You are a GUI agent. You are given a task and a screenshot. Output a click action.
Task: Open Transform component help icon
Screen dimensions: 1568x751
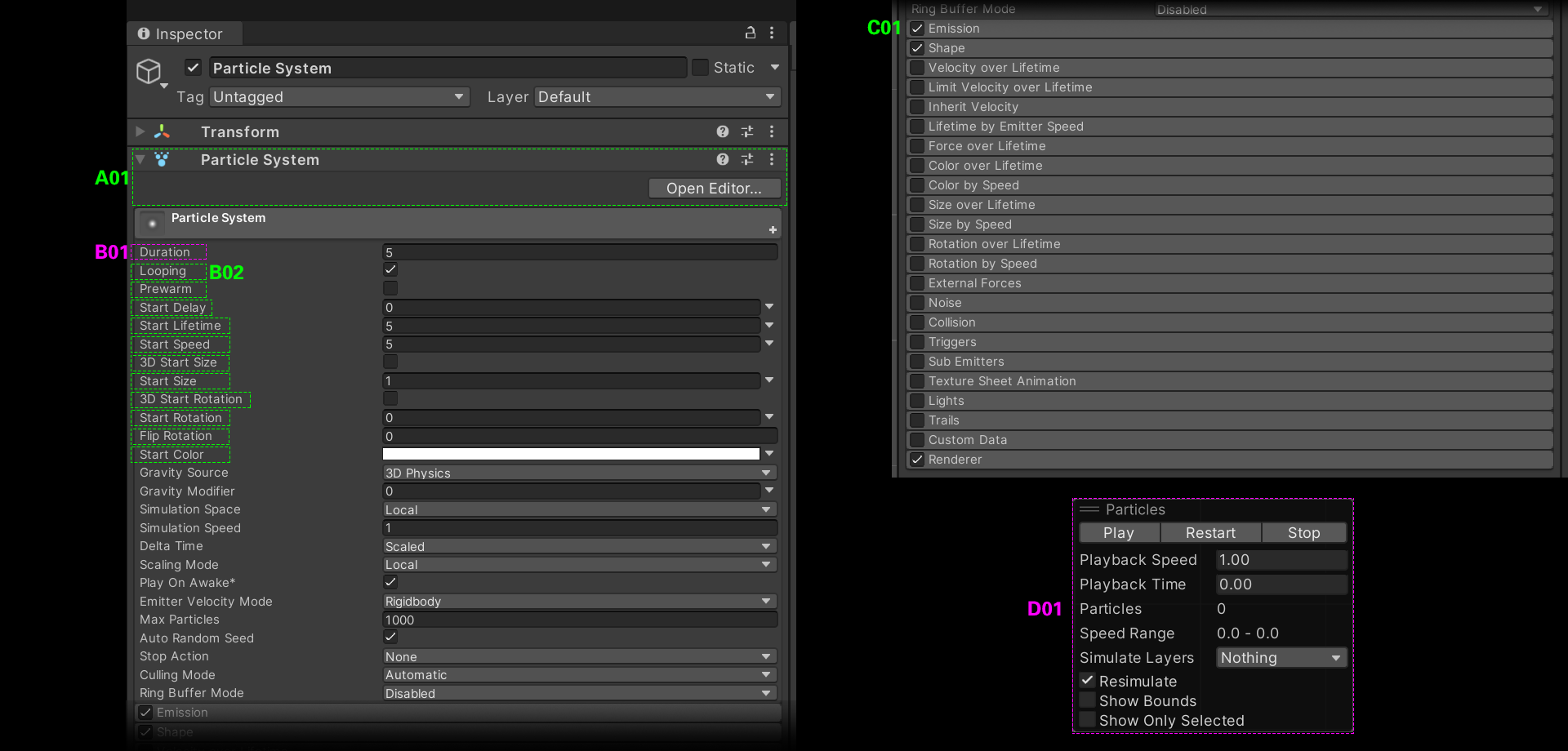click(x=723, y=131)
